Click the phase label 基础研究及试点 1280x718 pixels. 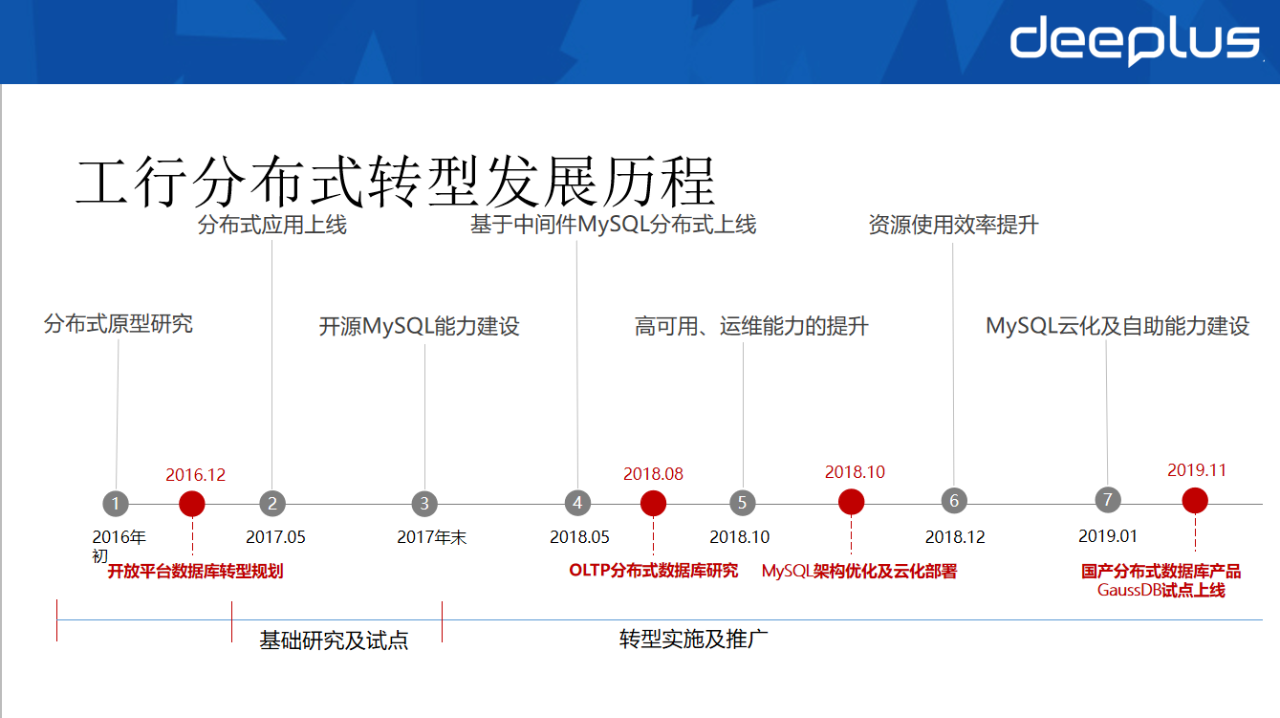334,640
